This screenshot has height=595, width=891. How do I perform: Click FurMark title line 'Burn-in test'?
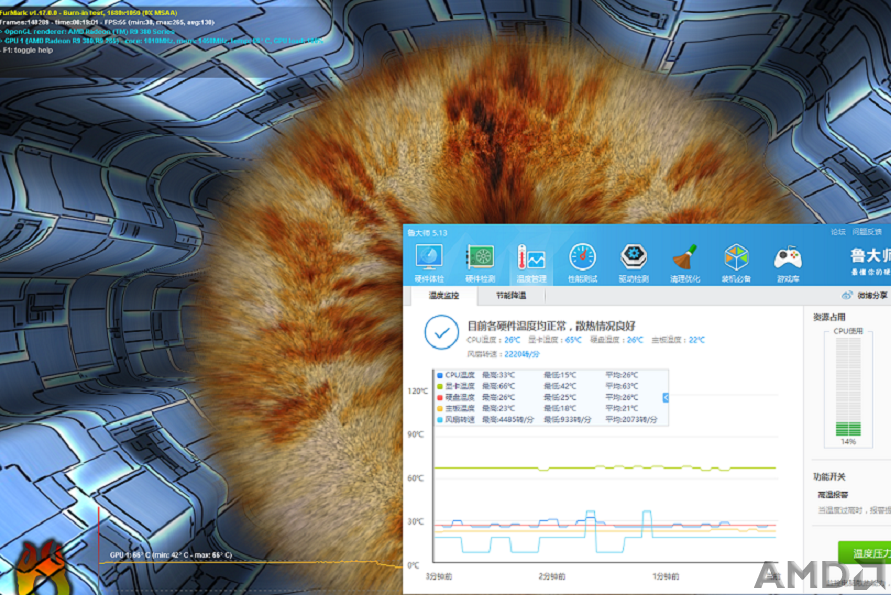(x=89, y=13)
